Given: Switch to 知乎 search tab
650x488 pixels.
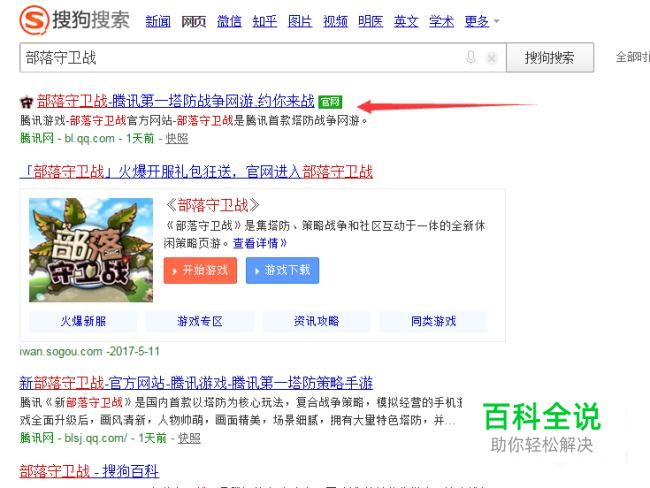Looking at the screenshot, I should coord(264,21).
